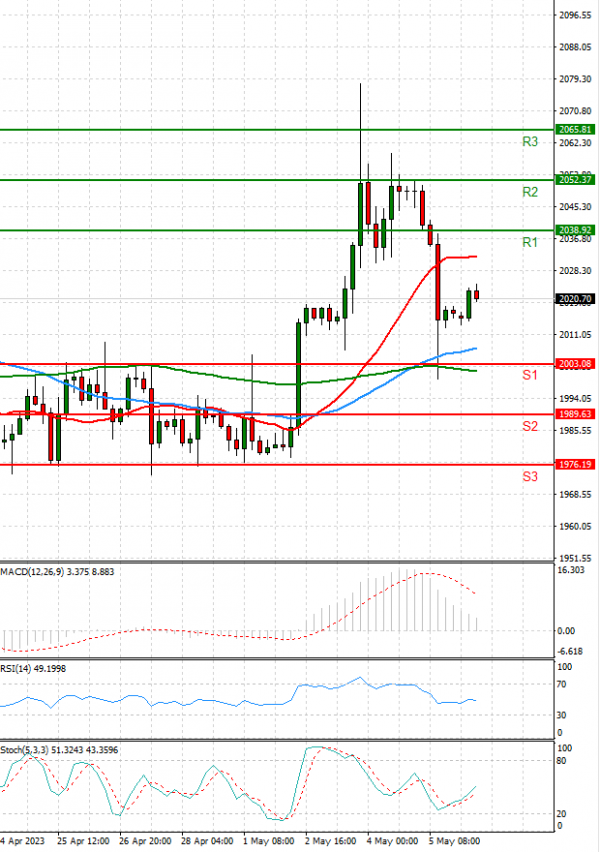
Task: Click the S2 support price label 1989.63
Action: [574, 414]
